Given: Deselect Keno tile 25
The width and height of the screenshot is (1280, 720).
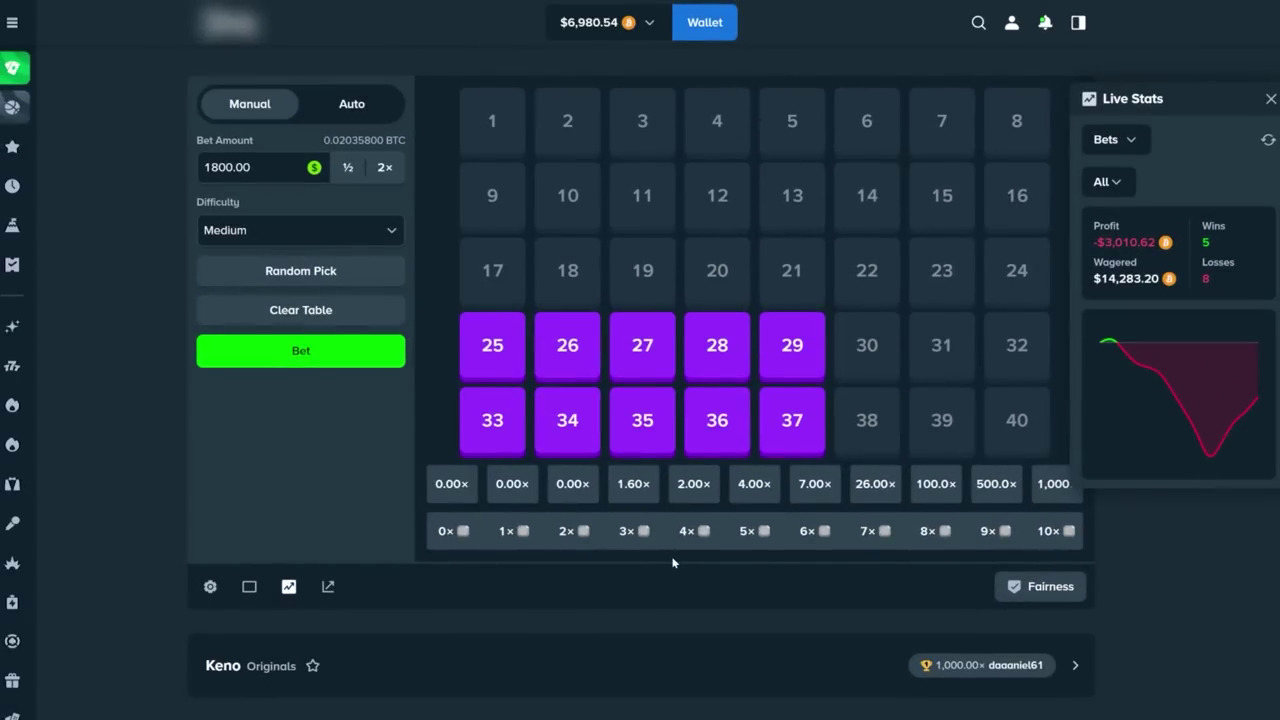Looking at the screenshot, I should tap(492, 346).
